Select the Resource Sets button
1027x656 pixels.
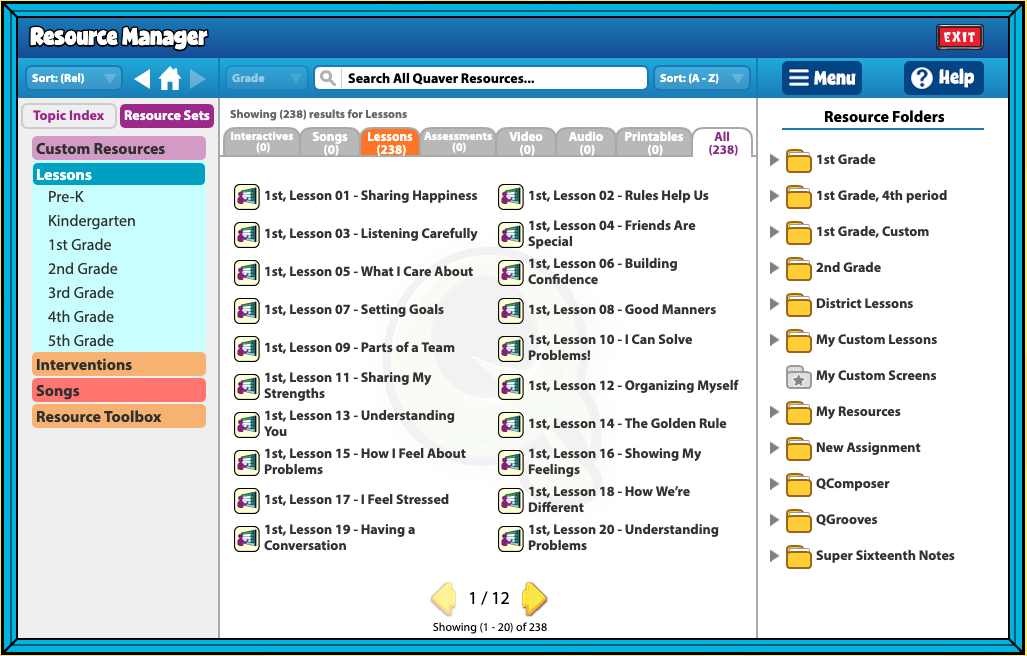click(x=166, y=116)
